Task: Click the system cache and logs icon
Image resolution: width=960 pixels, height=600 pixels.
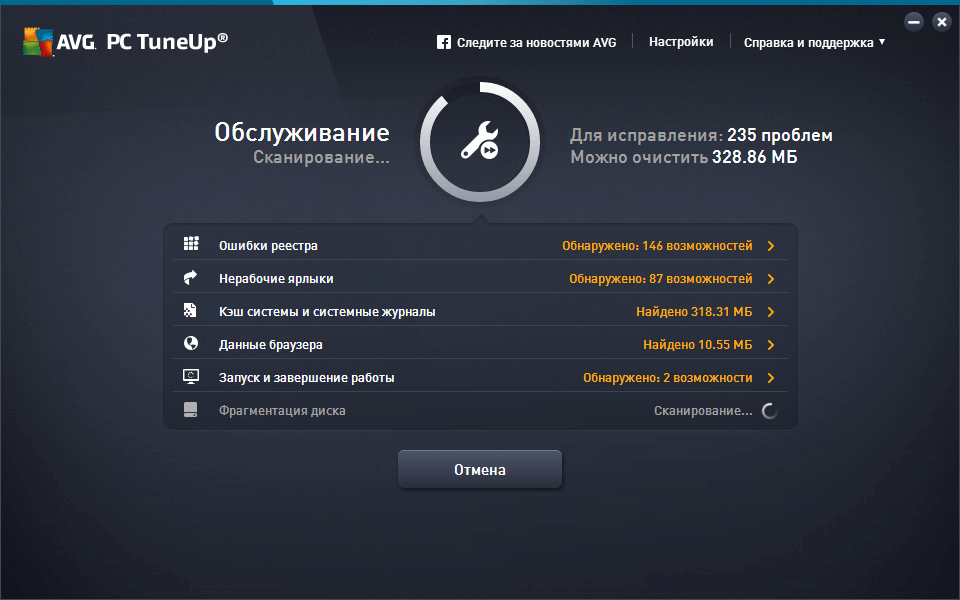Action: [x=191, y=311]
